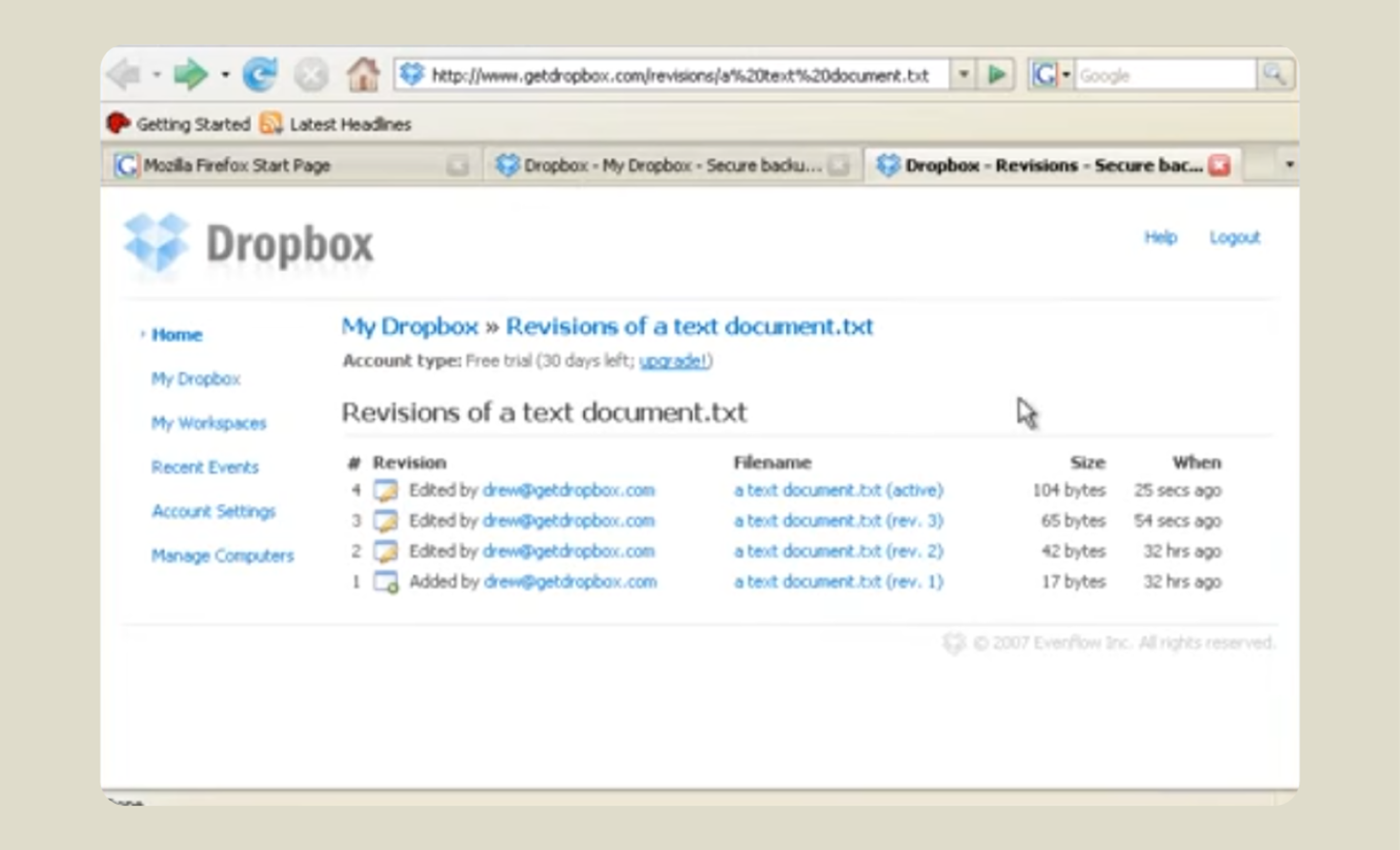Open My Workspaces in the sidebar
1400x850 pixels.
coord(208,423)
